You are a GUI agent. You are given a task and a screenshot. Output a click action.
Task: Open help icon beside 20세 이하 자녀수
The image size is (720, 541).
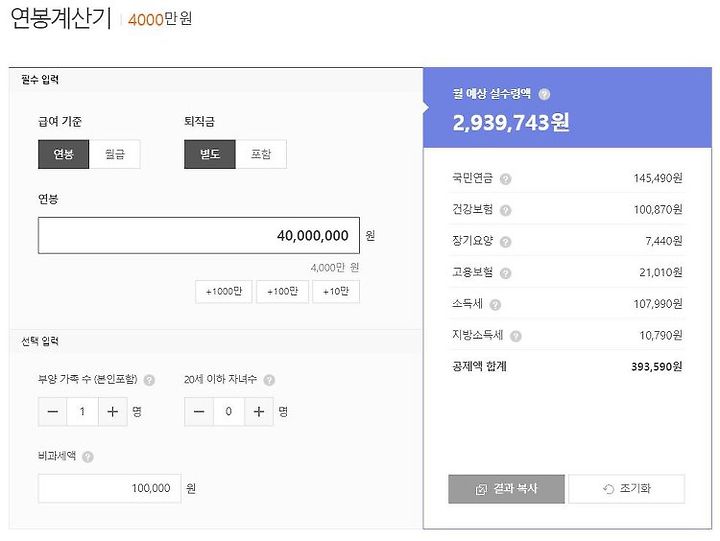pos(270,380)
